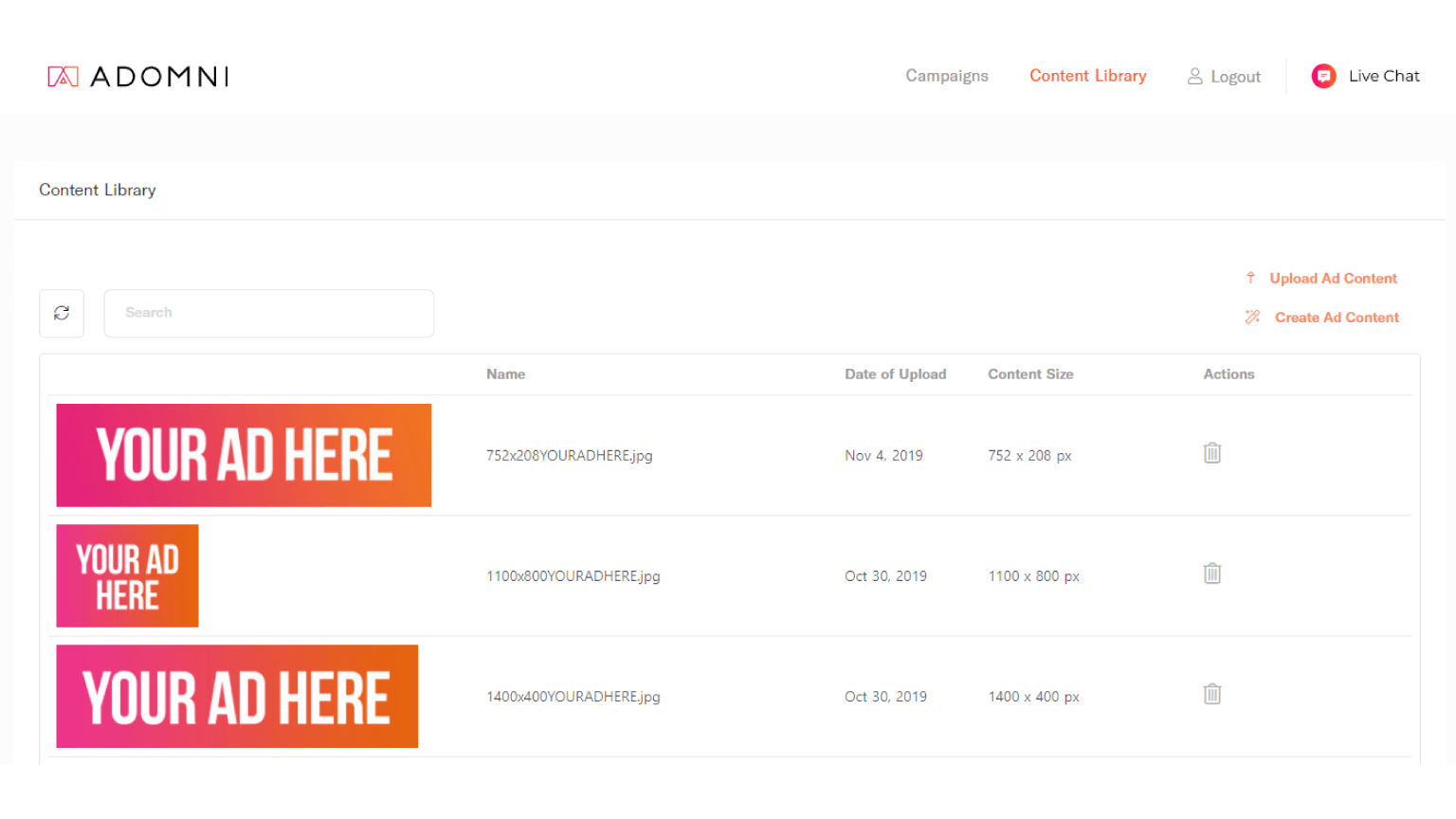Remove 1400x400YOURADHERE.jpg with its trash icon
1456x819 pixels.
(1211, 694)
